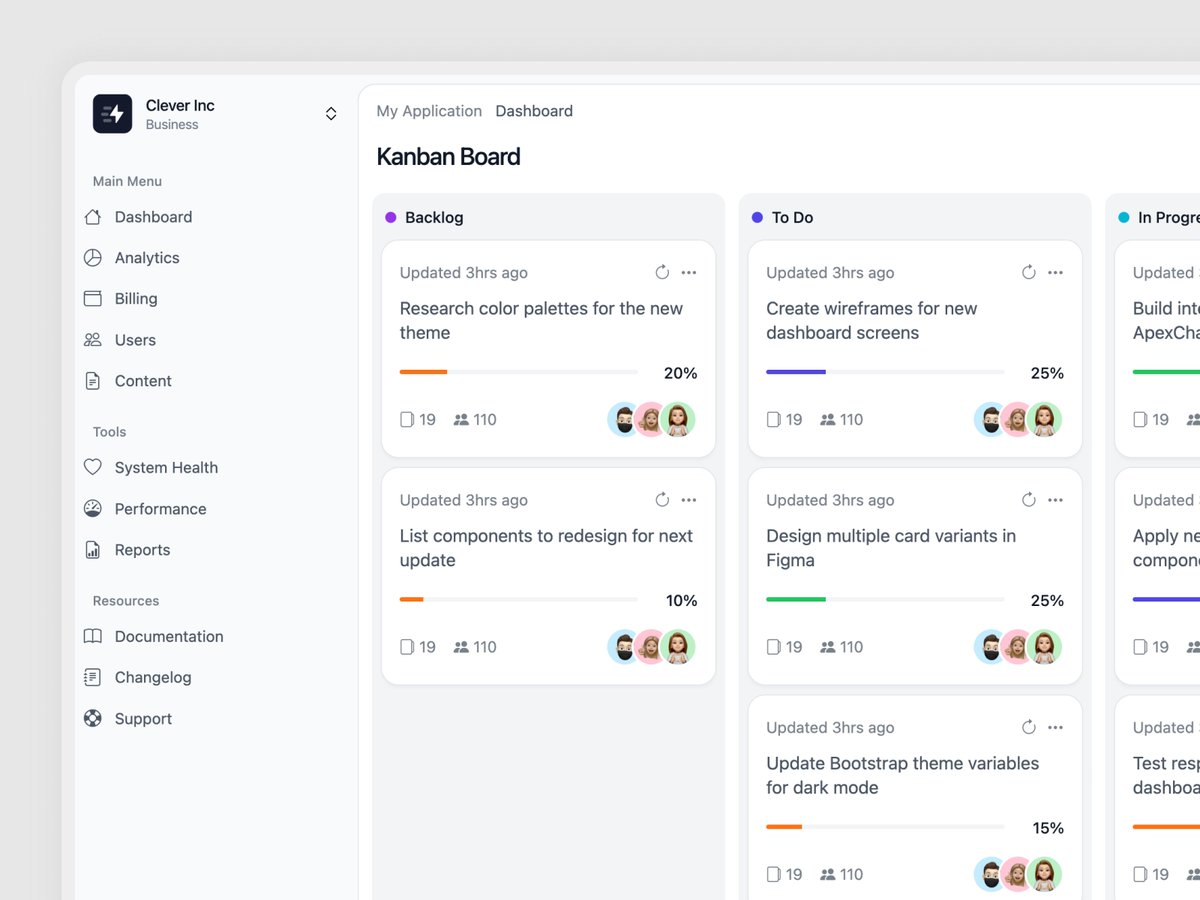The width and height of the screenshot is (1200, 900).
Task: Click the Clever Inc lightning logo
Action: (112, 113)
